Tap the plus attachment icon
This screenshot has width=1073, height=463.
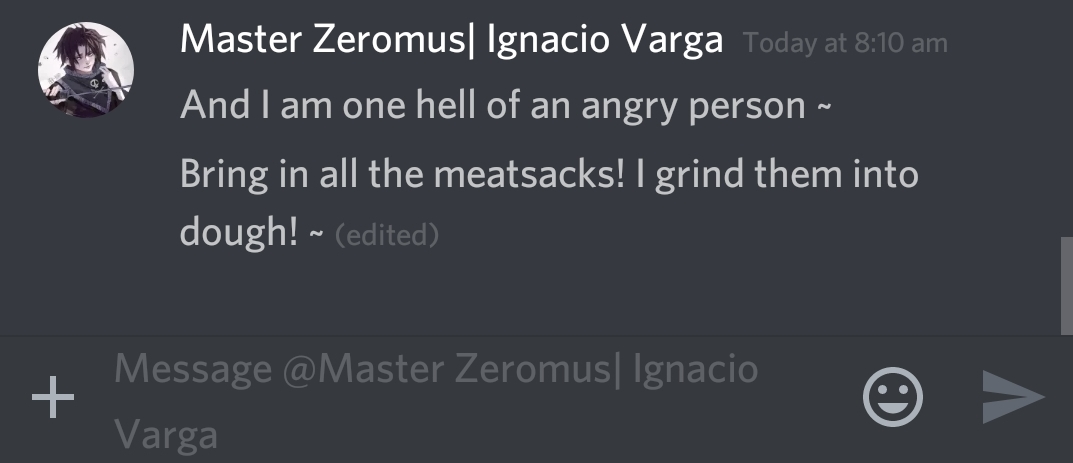pyautogui.click(x=53, y=401)
